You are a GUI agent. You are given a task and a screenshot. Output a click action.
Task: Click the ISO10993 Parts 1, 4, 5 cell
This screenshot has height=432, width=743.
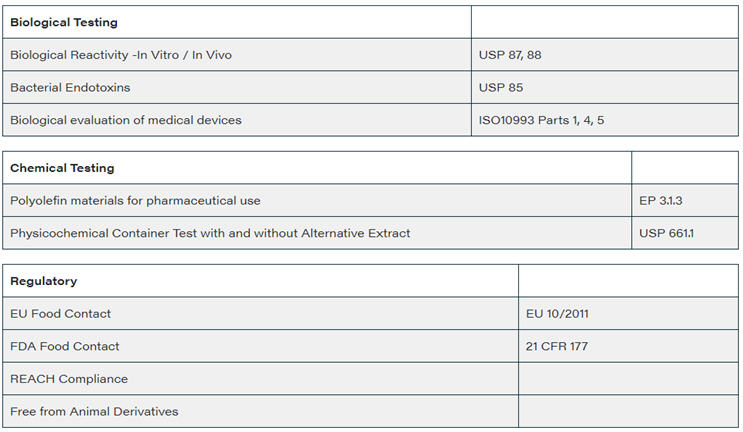[541, 120]
